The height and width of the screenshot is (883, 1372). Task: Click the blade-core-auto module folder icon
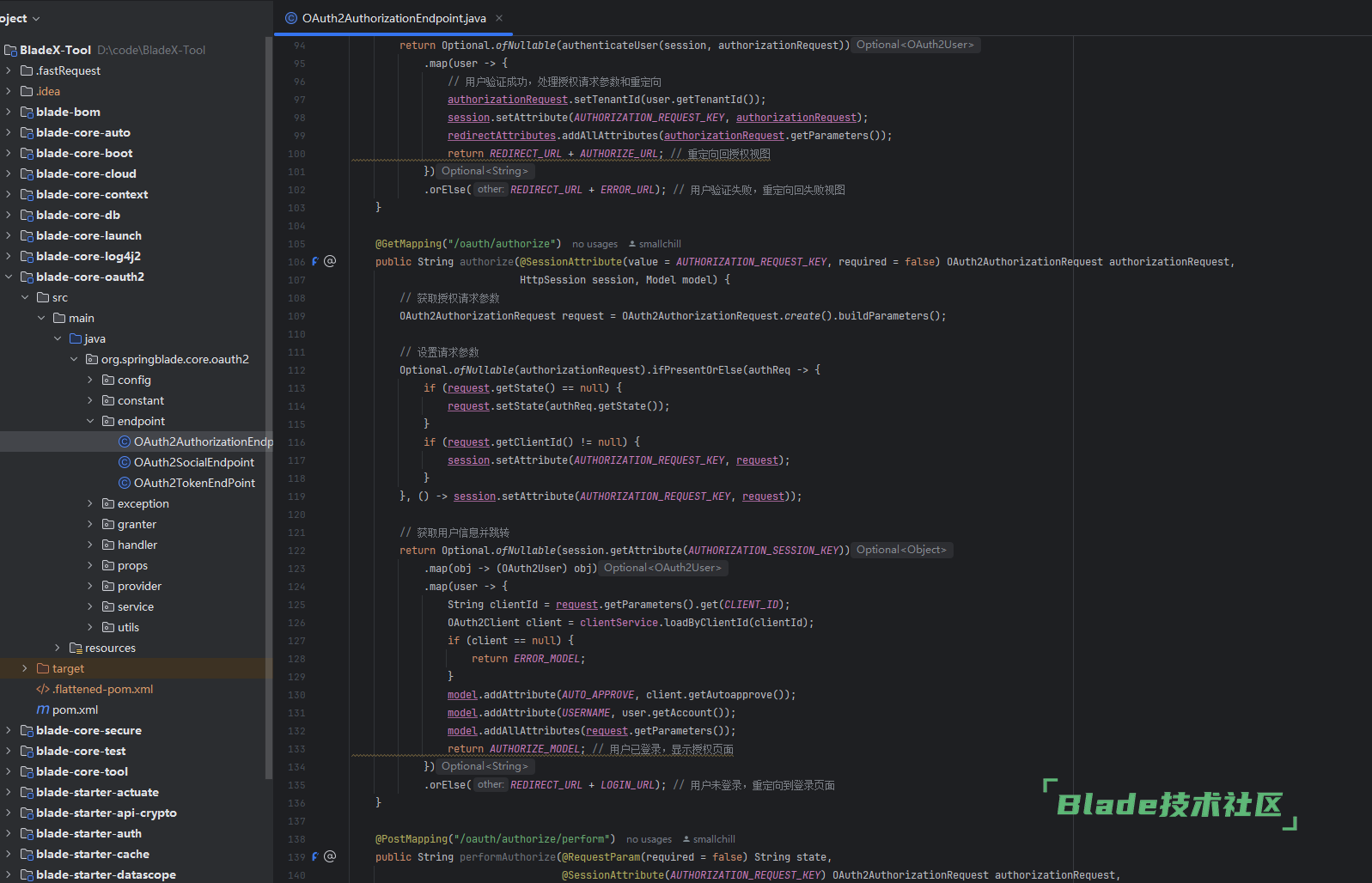point(27,132)
